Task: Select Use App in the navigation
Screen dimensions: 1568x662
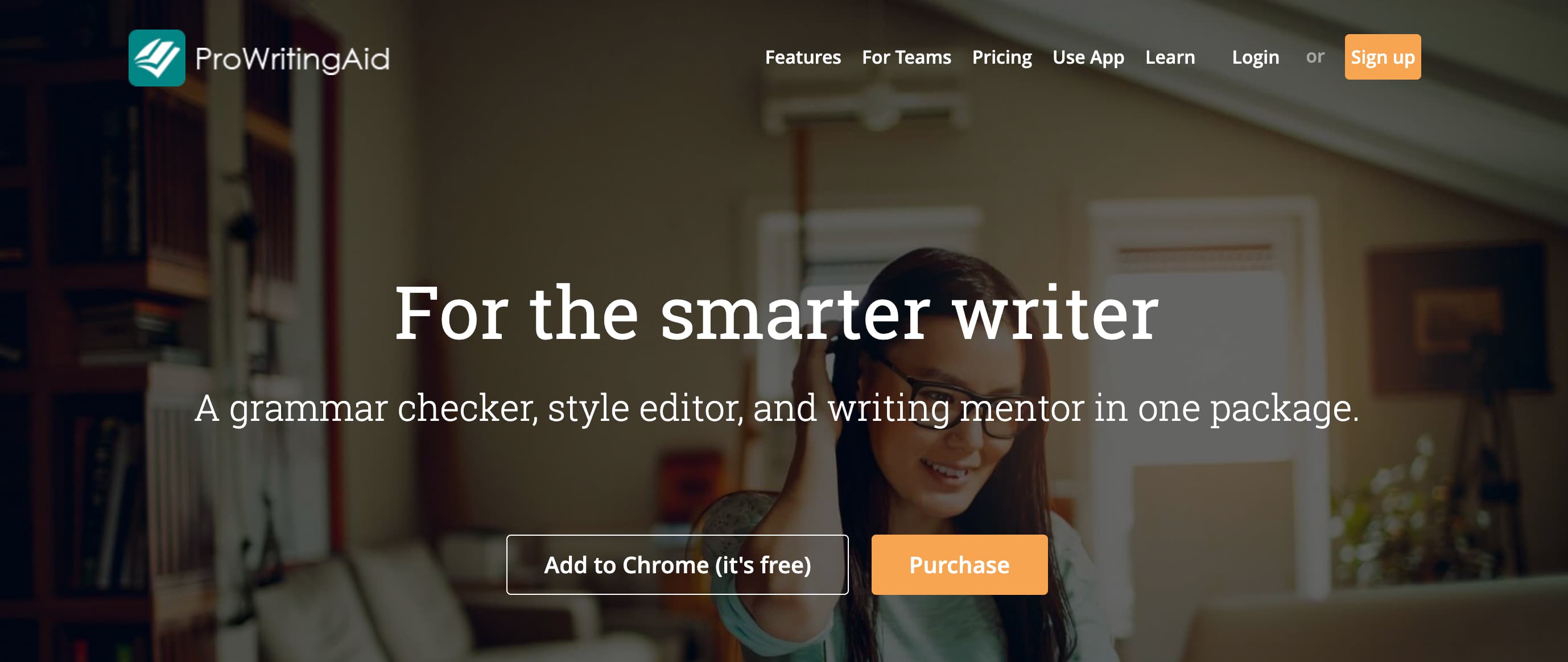Action: pyautogui.click(x=1088, y=57)
